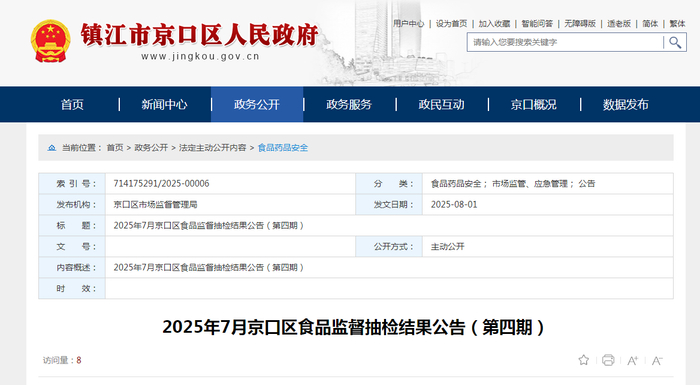
Task: Open the 政务公开 navigation tab
Action: pos(257,105)
